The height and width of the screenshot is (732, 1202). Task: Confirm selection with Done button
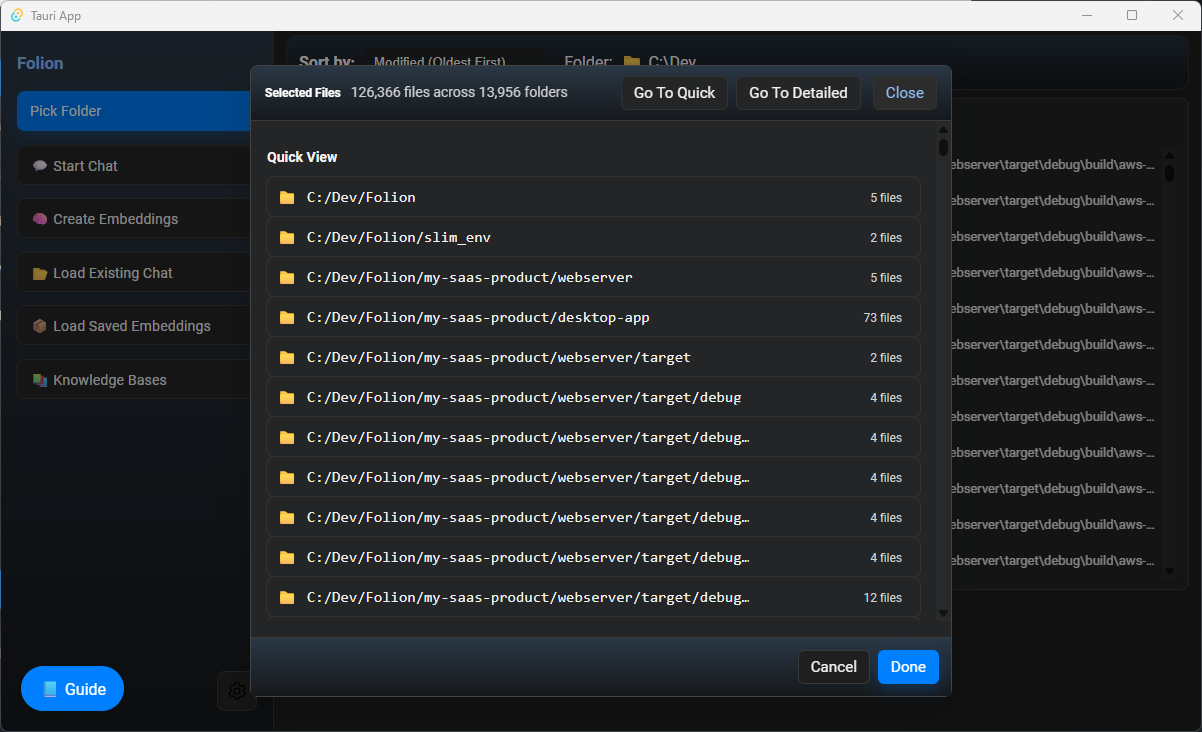(x=908, y=667)
